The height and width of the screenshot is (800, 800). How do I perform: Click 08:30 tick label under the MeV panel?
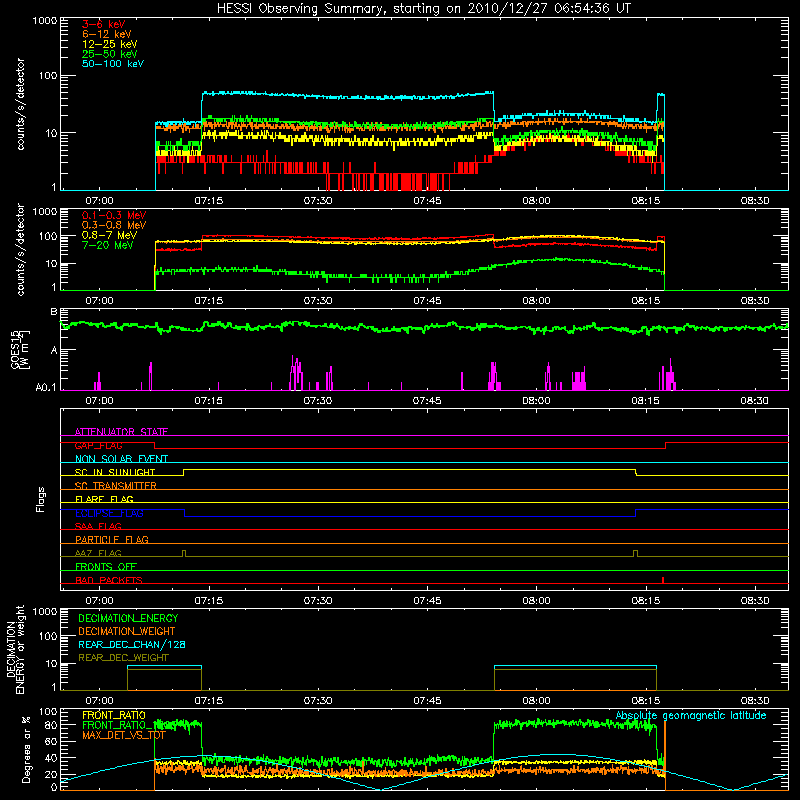click(755, 301)
